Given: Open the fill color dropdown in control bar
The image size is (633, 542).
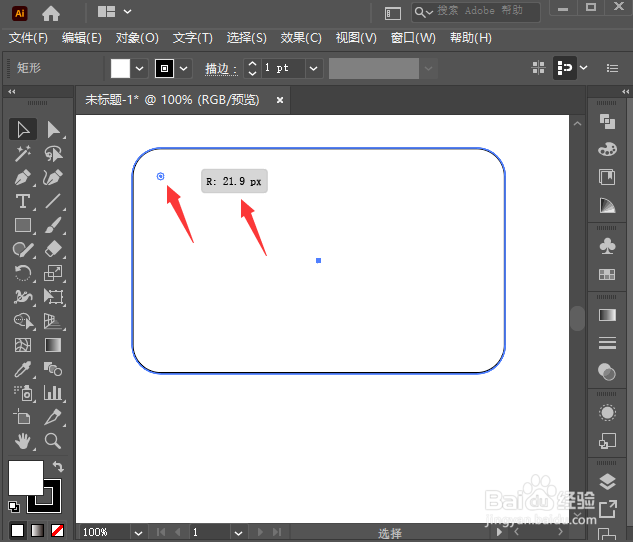Looking at the screenshot, I should pos(139,69).
